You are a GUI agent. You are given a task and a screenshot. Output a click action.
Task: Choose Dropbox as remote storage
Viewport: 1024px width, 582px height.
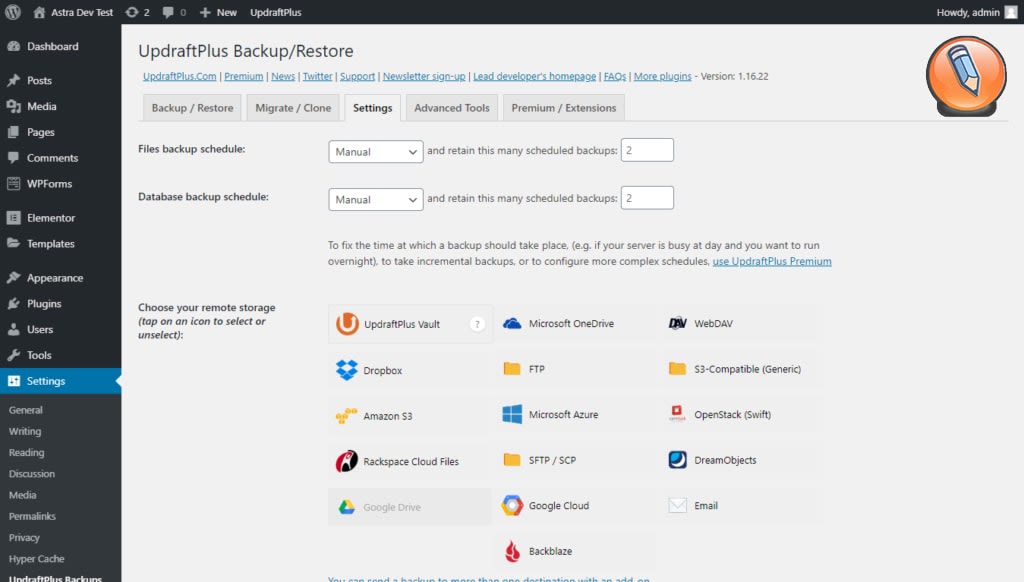409,370
